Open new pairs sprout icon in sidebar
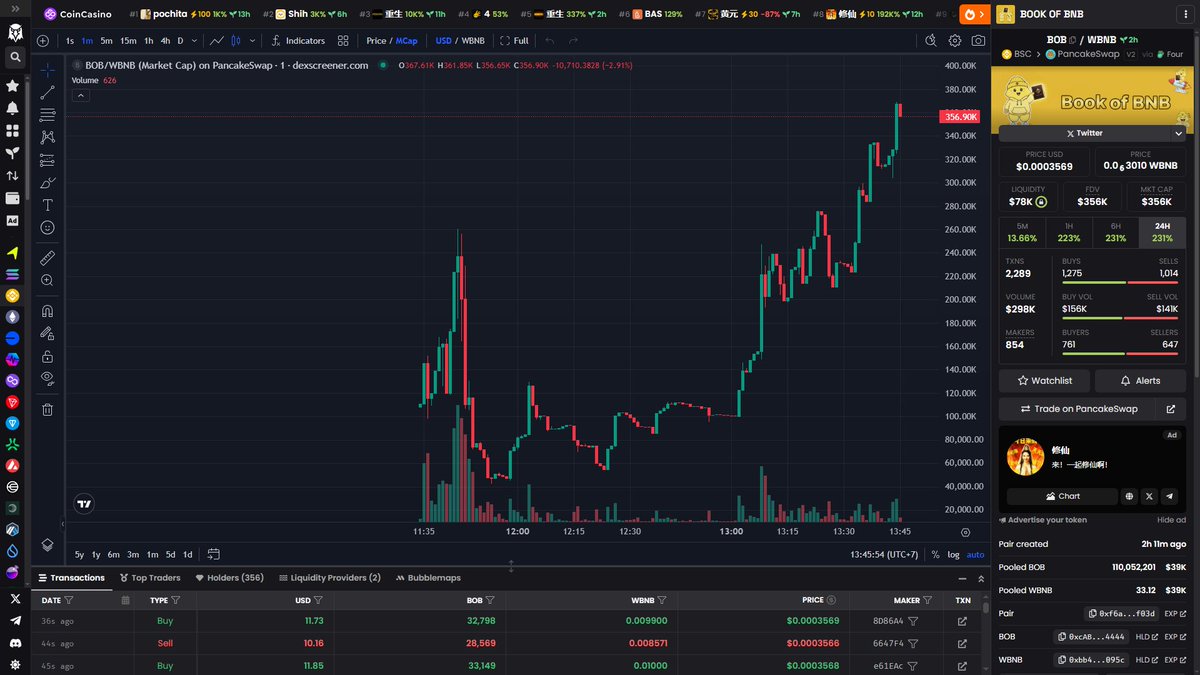This screenshot has width=1200, height=675. pyautogui.click(x=13, y=153)
